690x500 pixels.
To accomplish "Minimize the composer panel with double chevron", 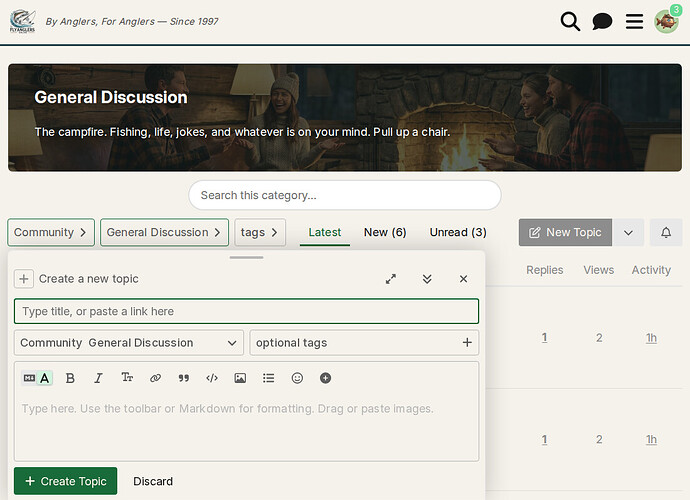I will 427,279.
